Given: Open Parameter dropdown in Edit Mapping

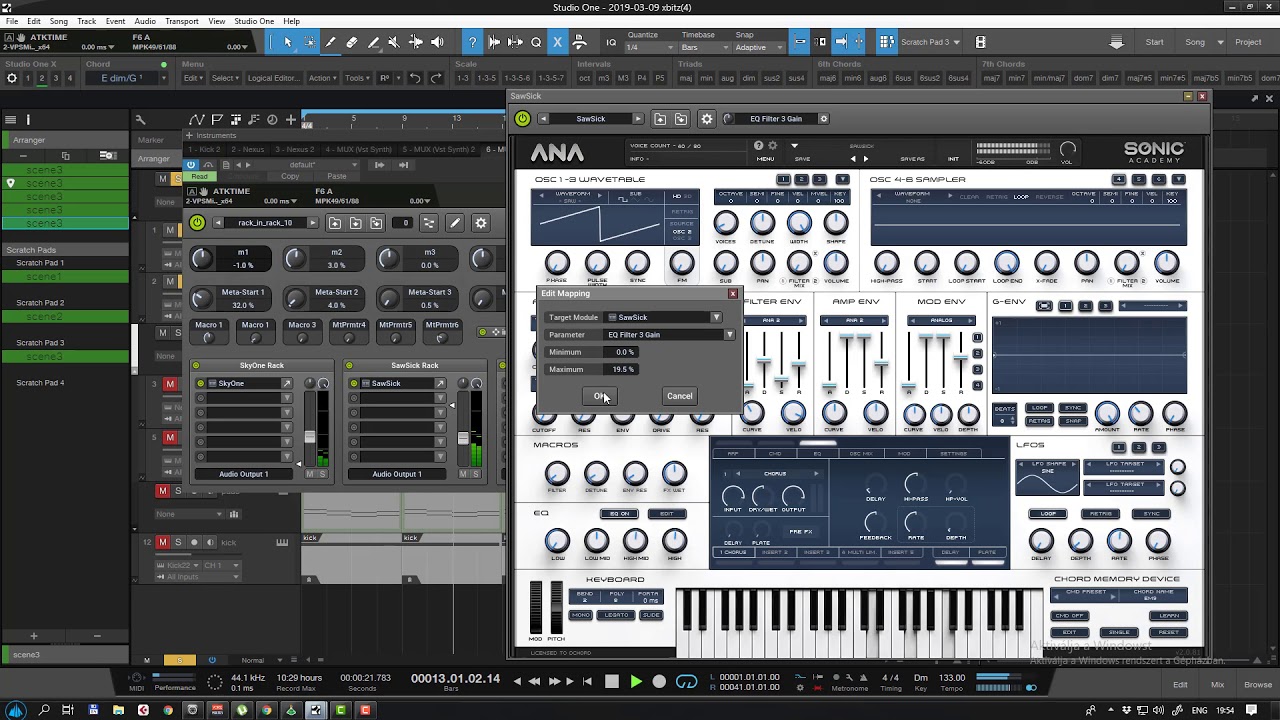Looking at the screenshot, I should tap(730, 335).
